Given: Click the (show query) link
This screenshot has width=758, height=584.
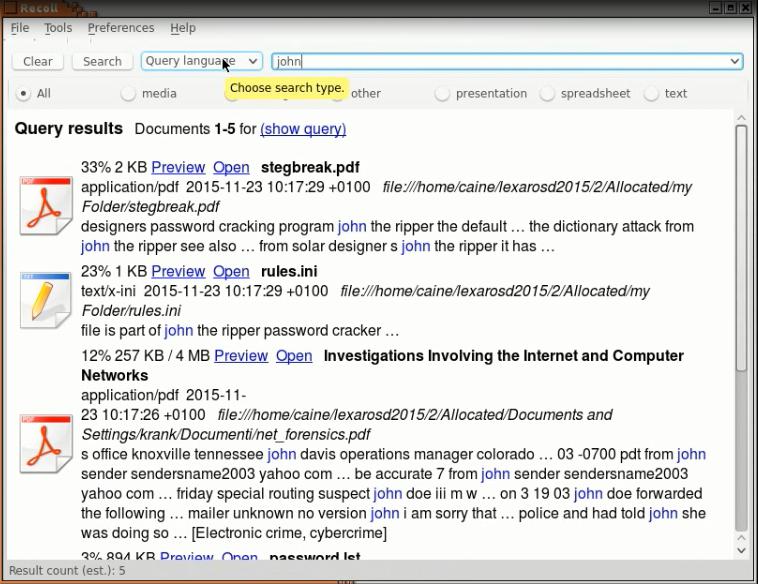Looking at the screenshot, I should [x=303, y=129].
